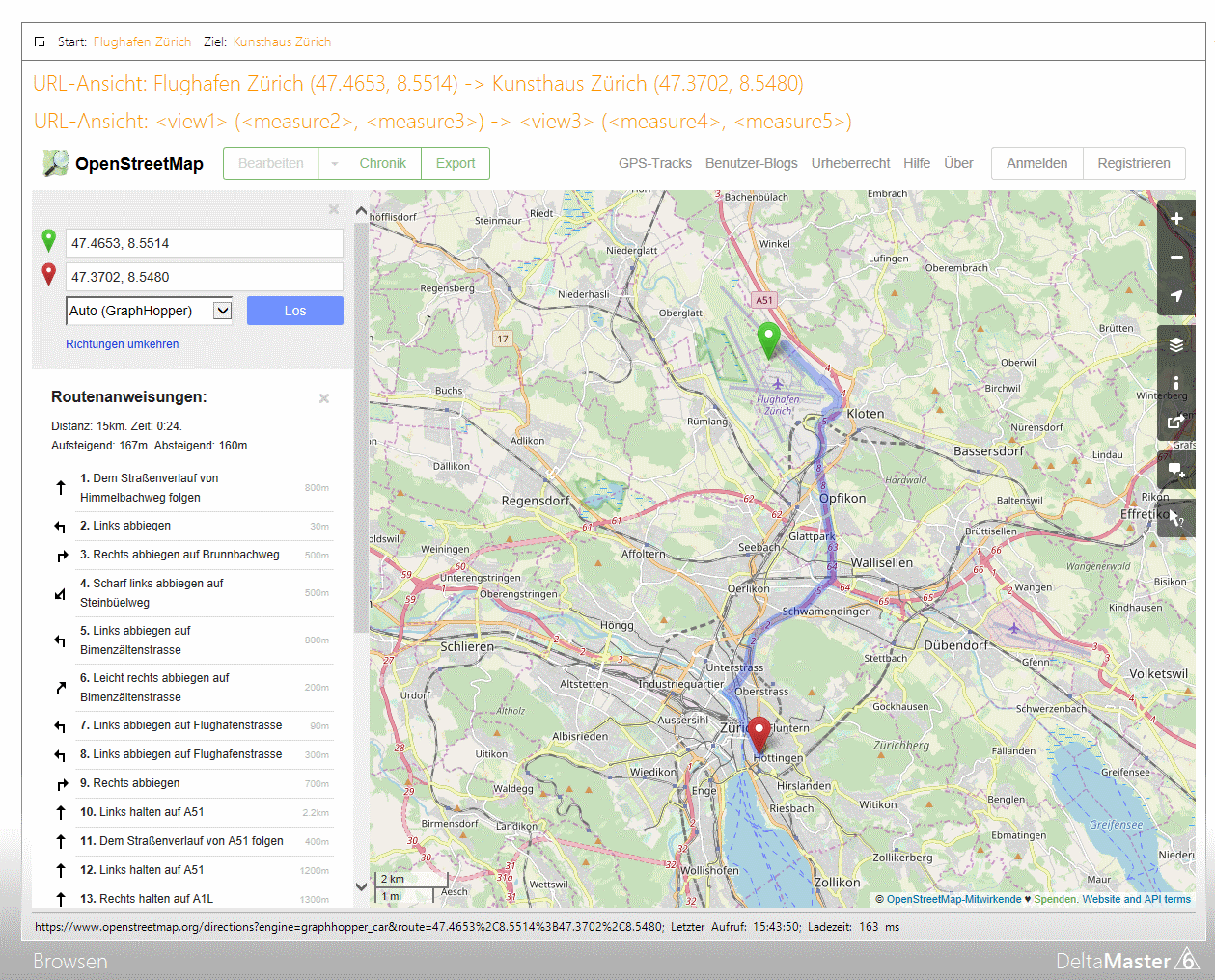Click the green start marker on the map
Viewport: 1215px width, 980px height.
click(x=768, y=340)
